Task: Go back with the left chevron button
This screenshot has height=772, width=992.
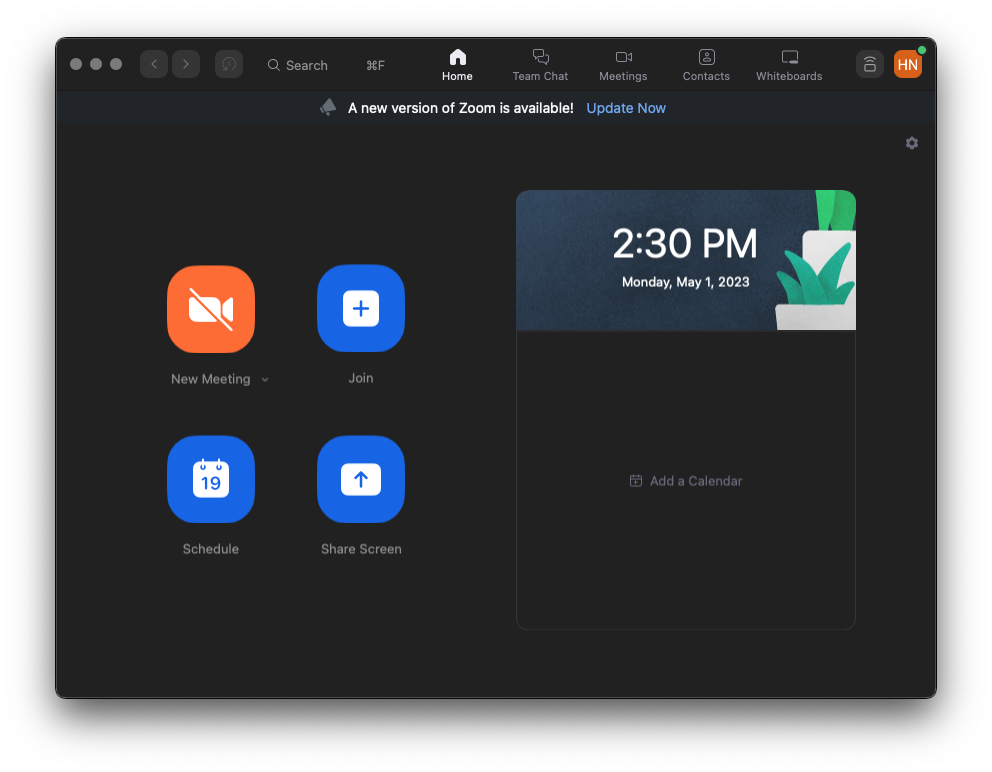Action: [x=154, y=64]
